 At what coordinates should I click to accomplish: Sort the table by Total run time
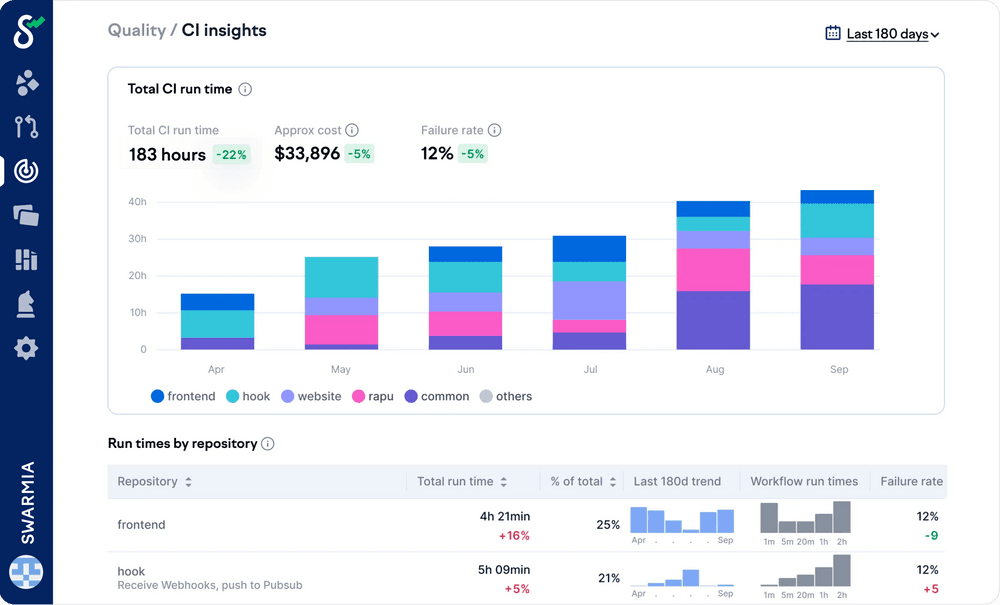(462, 482)
